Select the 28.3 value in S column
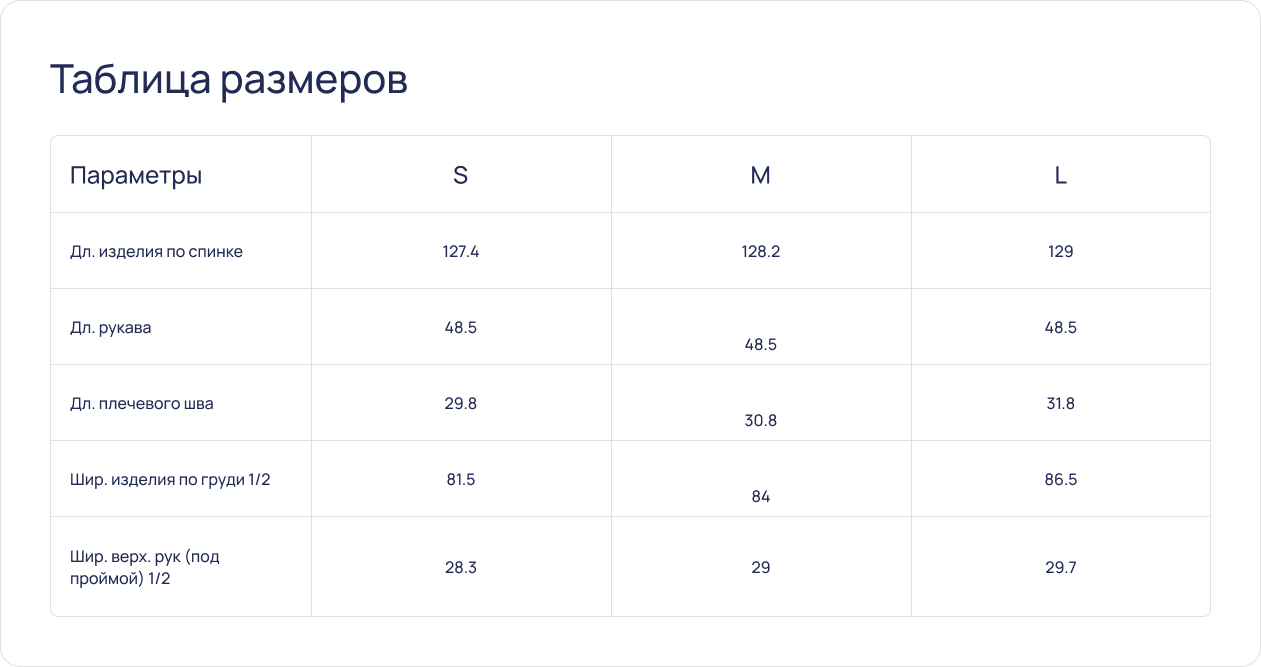Image resolution: width=1261 pixels, height=667 pixels. [461, 568]
